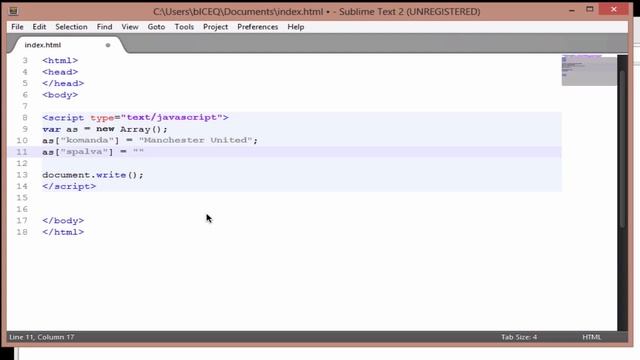Open the Edit menu
Viewport: 640px width, 360px height.
point(39,27)
